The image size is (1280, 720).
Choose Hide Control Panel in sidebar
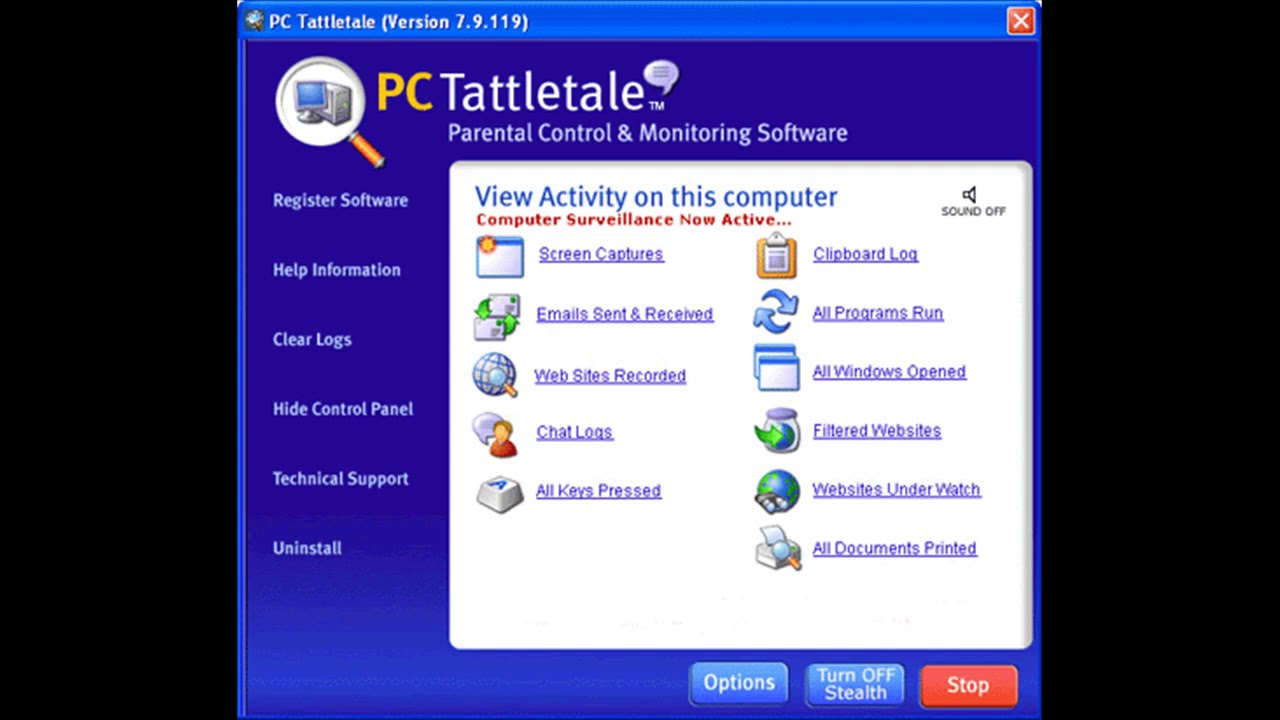tap(343, 409)
